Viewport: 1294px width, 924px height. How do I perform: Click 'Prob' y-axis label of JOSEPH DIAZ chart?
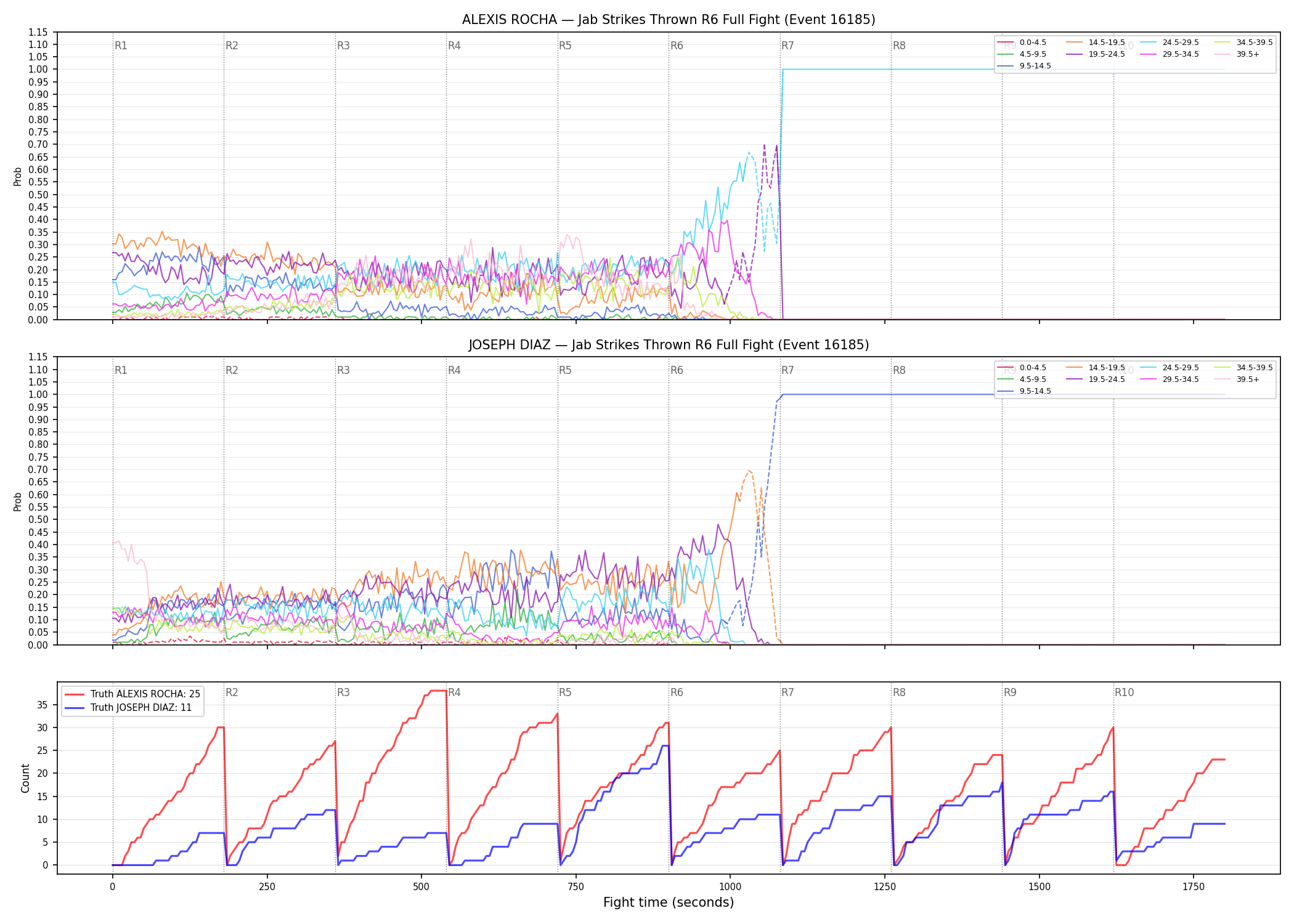click(x=18, y=501)
